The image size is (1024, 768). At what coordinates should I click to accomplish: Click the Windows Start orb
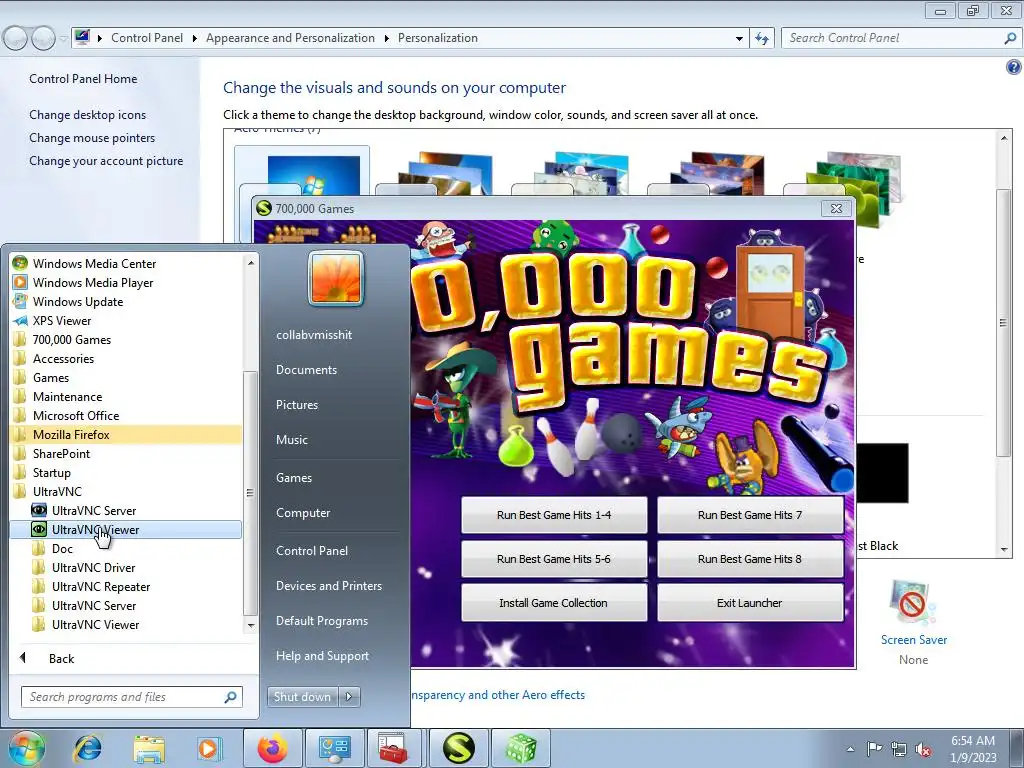tap(25, 748)
